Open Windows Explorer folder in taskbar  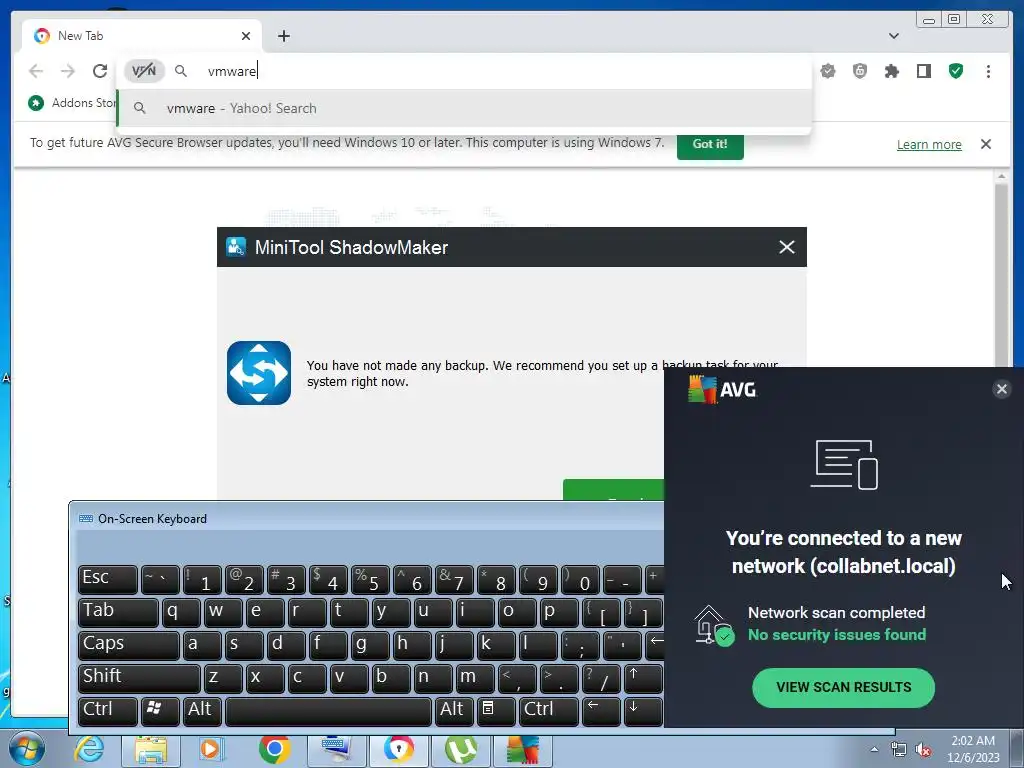[x=151, y=749]
